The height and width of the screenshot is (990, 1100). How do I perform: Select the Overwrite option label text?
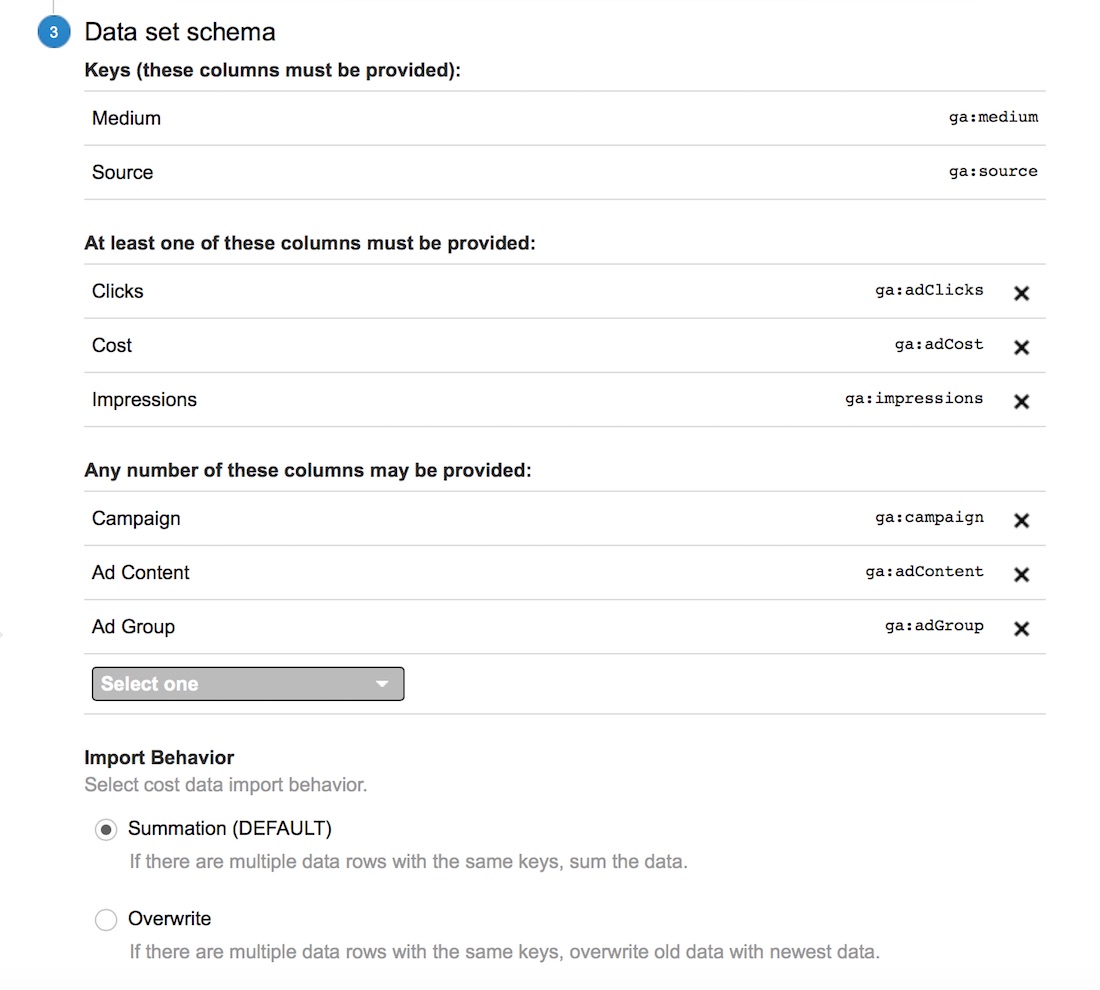(169, 918)
